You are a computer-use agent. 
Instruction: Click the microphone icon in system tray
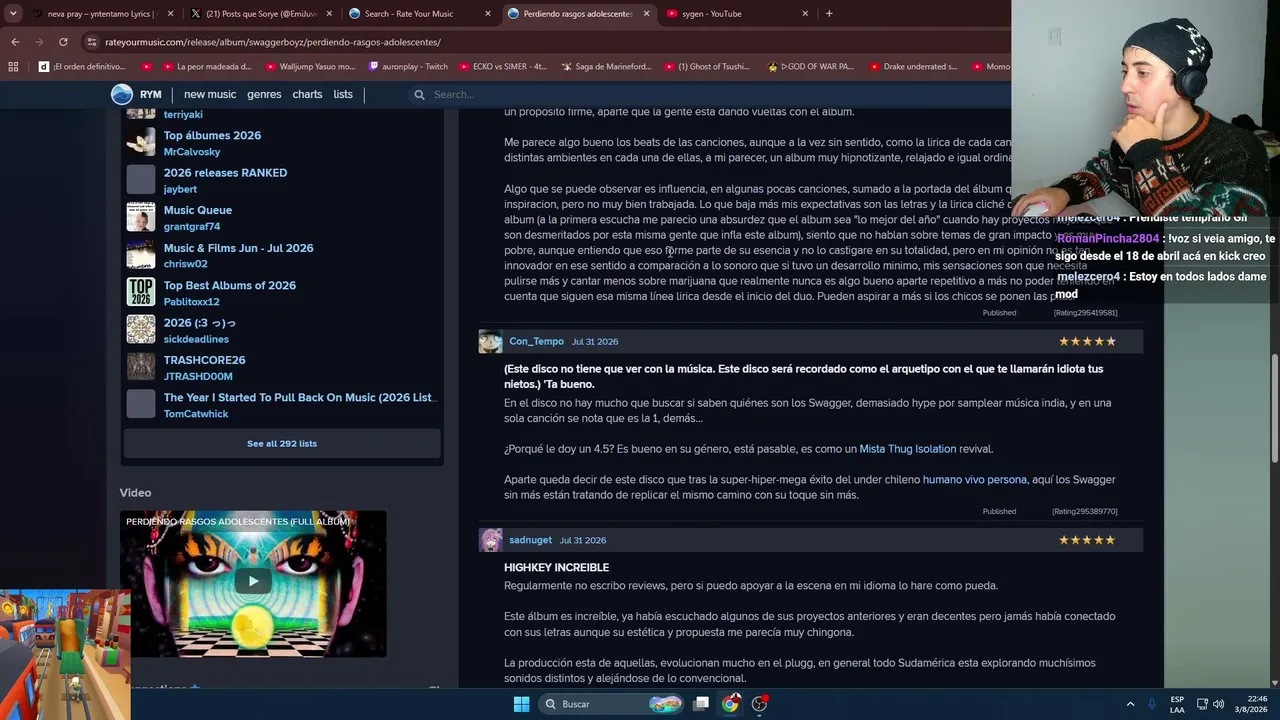coord(1152,704)
